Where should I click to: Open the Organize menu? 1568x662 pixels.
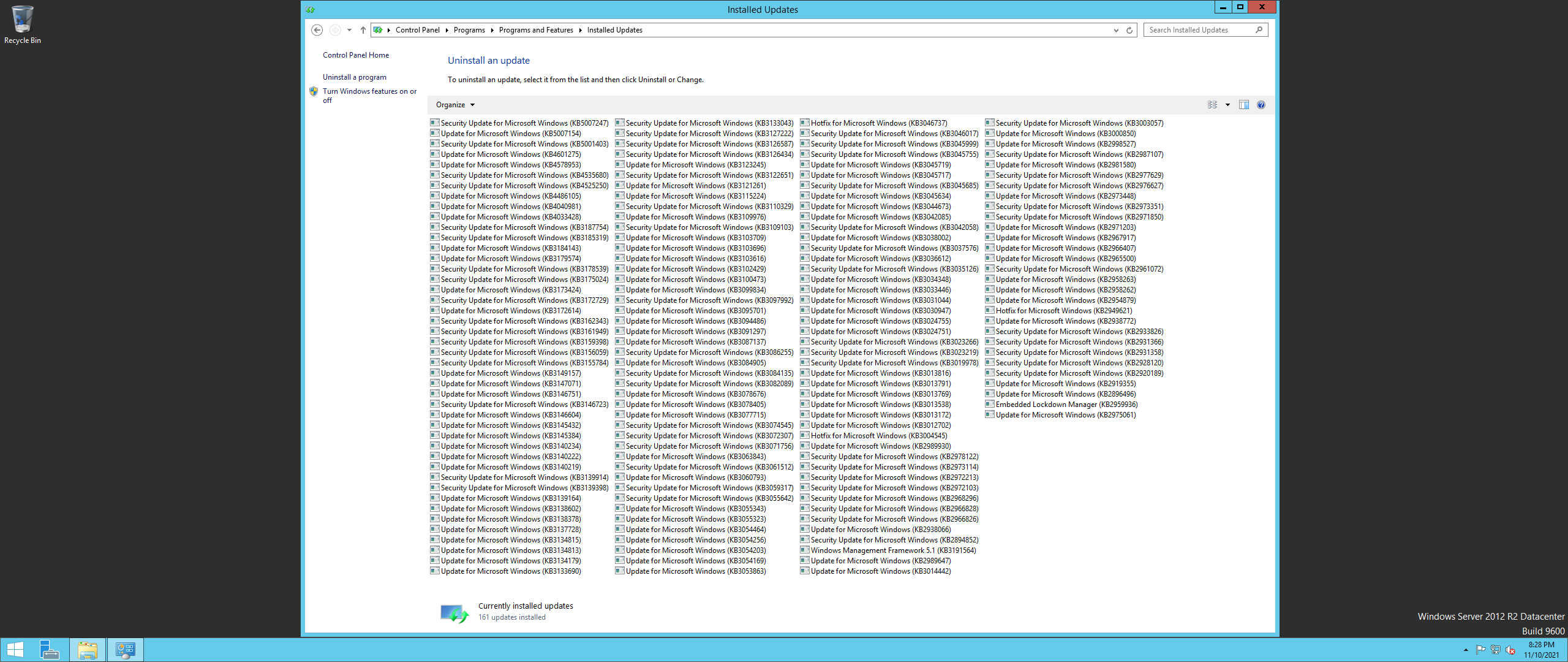pyautogui.click(x=455, y=105)
